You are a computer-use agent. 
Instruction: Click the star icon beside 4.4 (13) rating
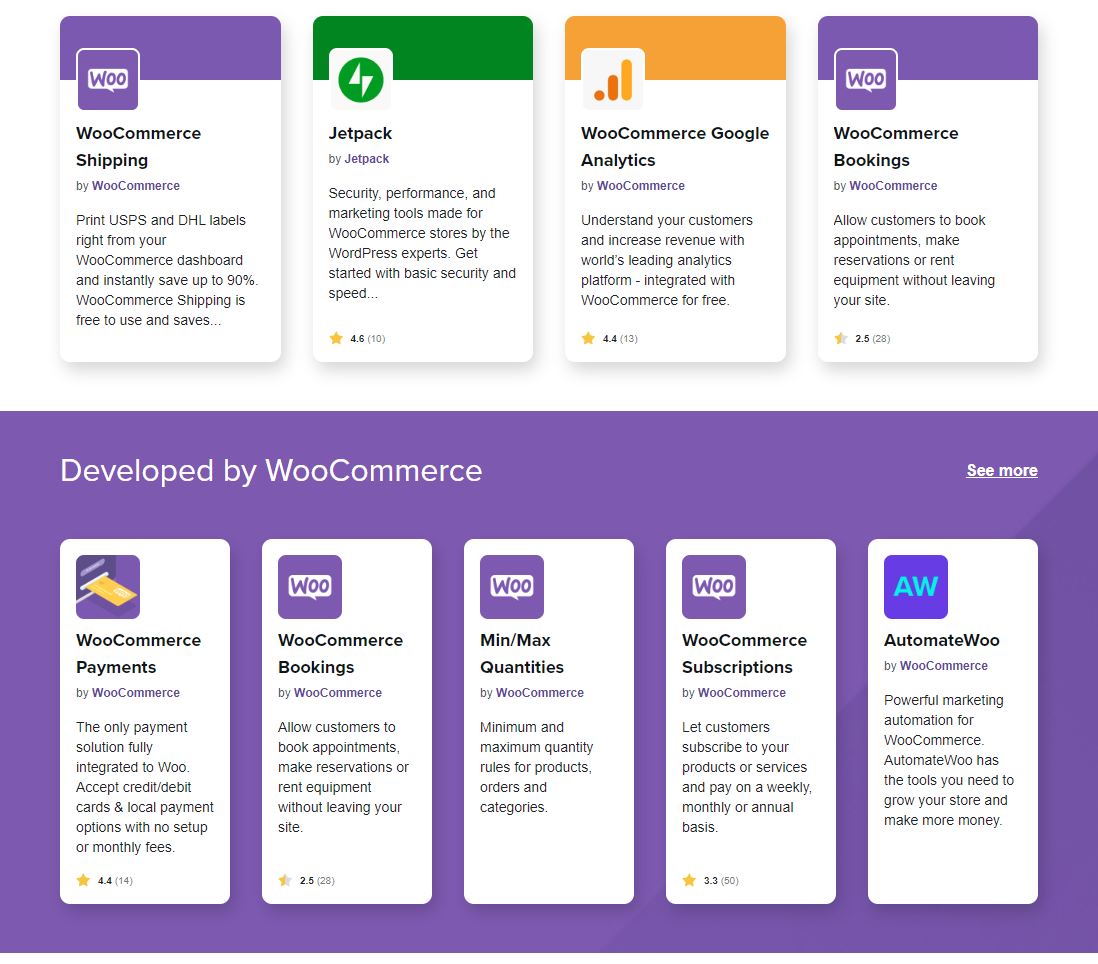pyautogui.click(x=588, y=339)
